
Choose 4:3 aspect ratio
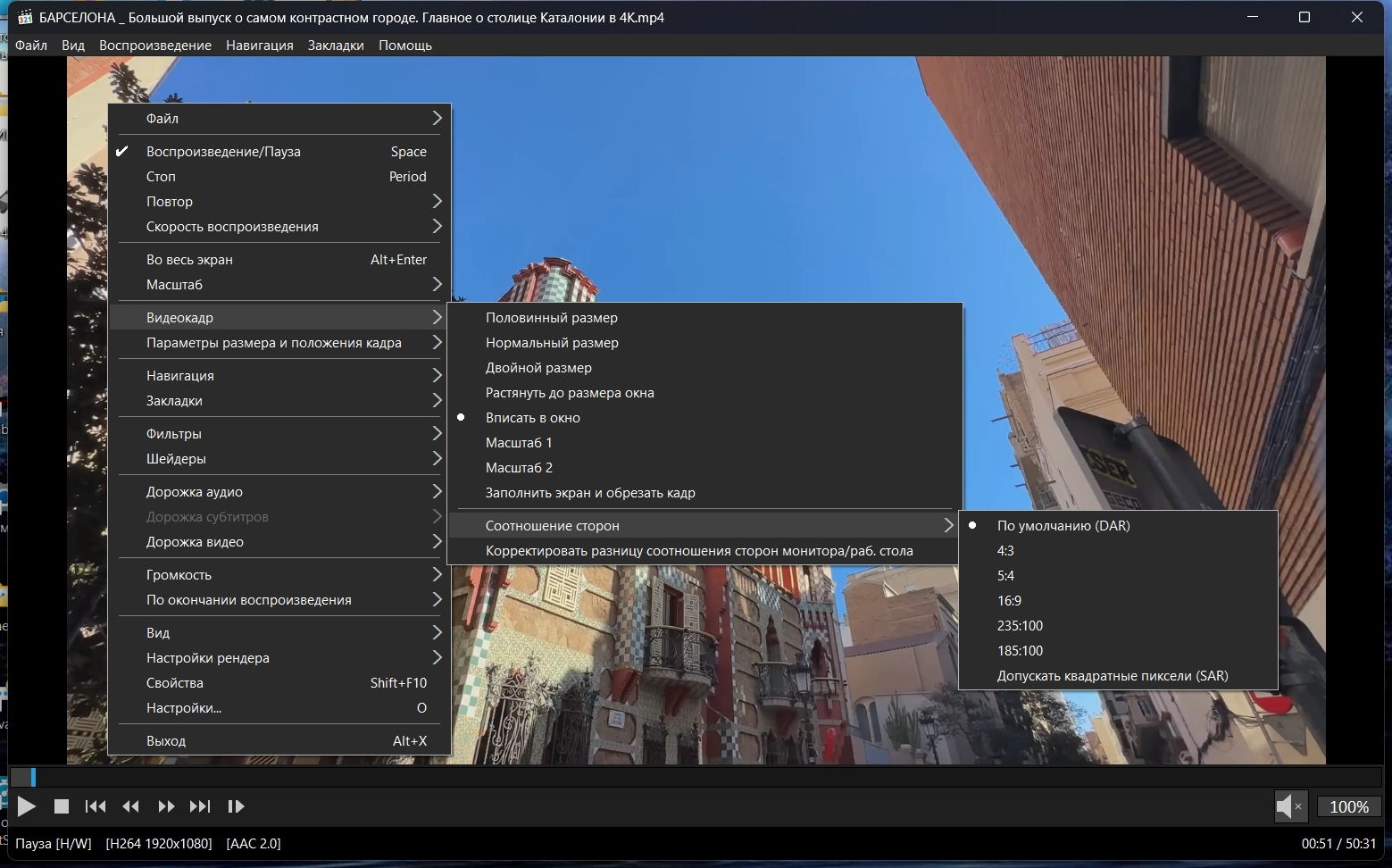[x=1005, y=551]
